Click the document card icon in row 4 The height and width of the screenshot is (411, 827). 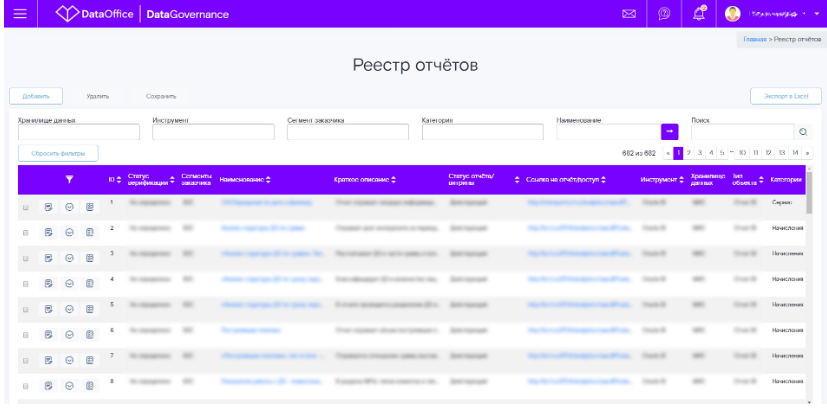(90, 283)
